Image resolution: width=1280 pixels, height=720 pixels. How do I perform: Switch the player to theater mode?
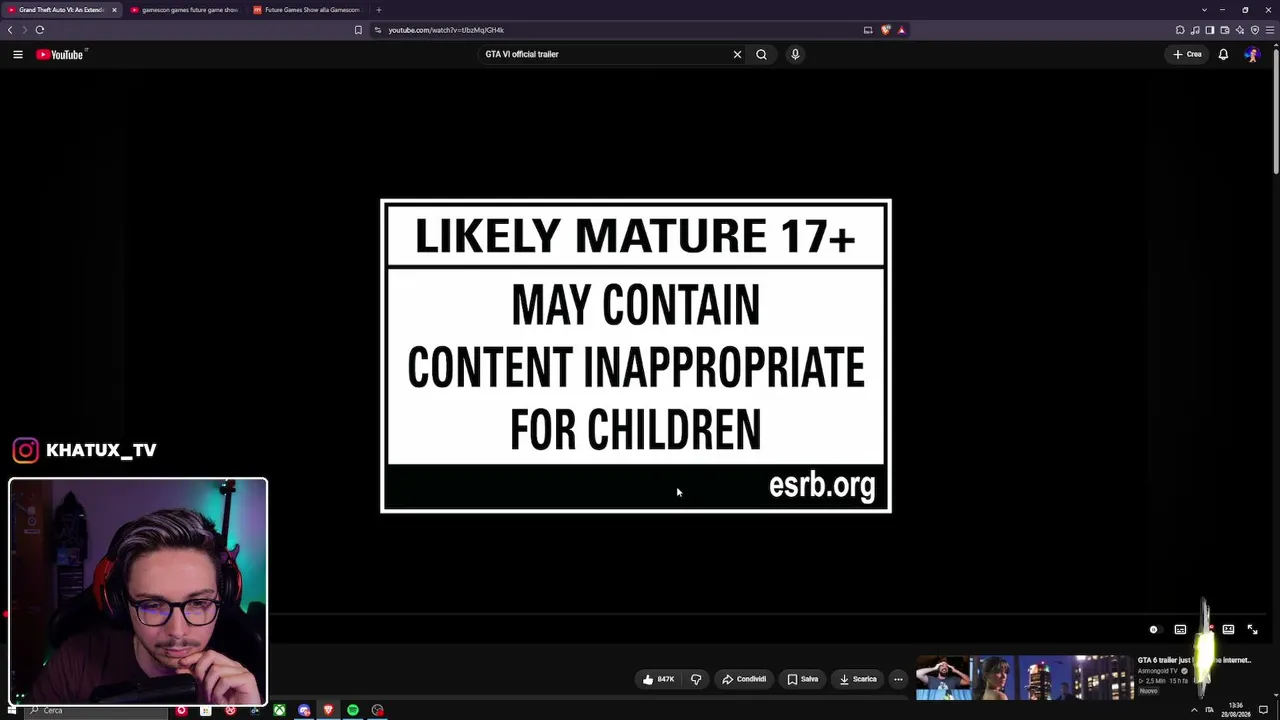1228,630
